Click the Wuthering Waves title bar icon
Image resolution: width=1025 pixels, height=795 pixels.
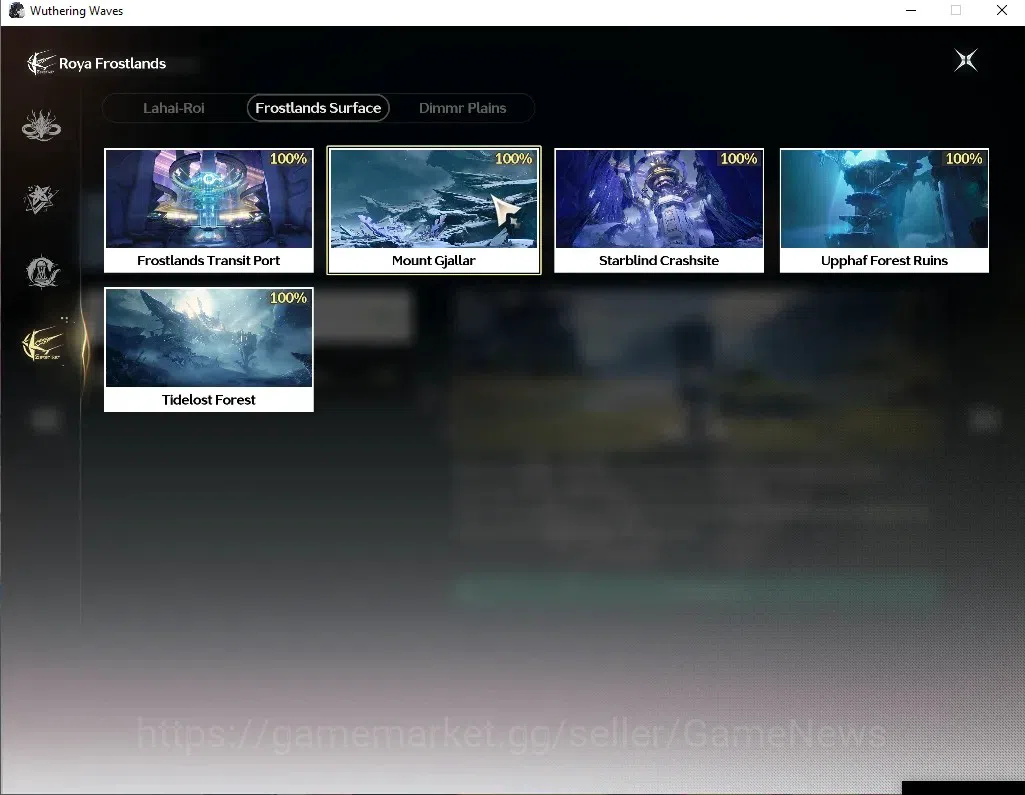(16, 10)
